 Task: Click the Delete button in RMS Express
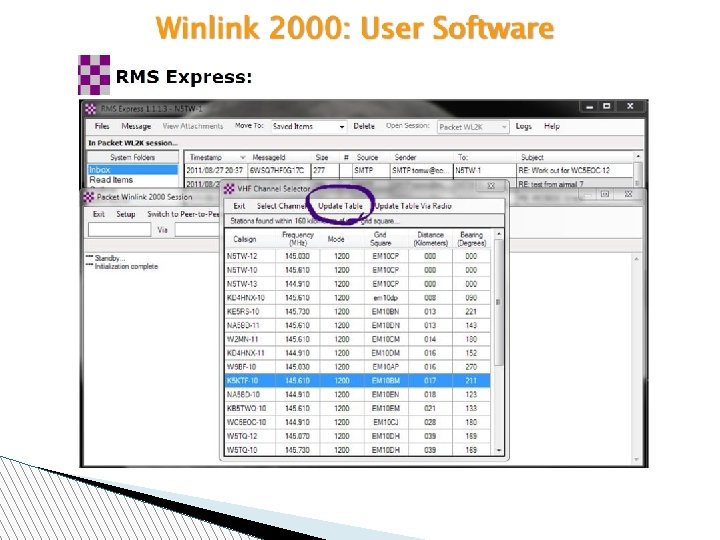(364, 126)
